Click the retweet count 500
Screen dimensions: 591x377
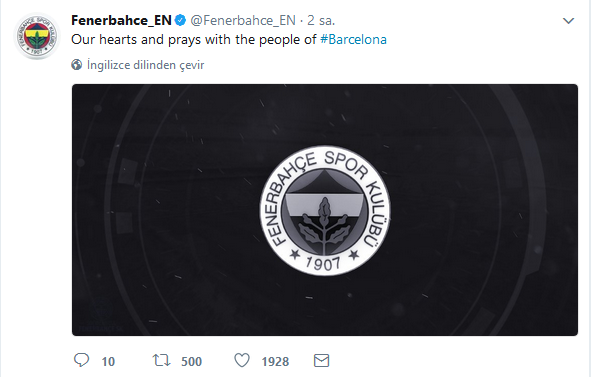[x=191, y=362]
